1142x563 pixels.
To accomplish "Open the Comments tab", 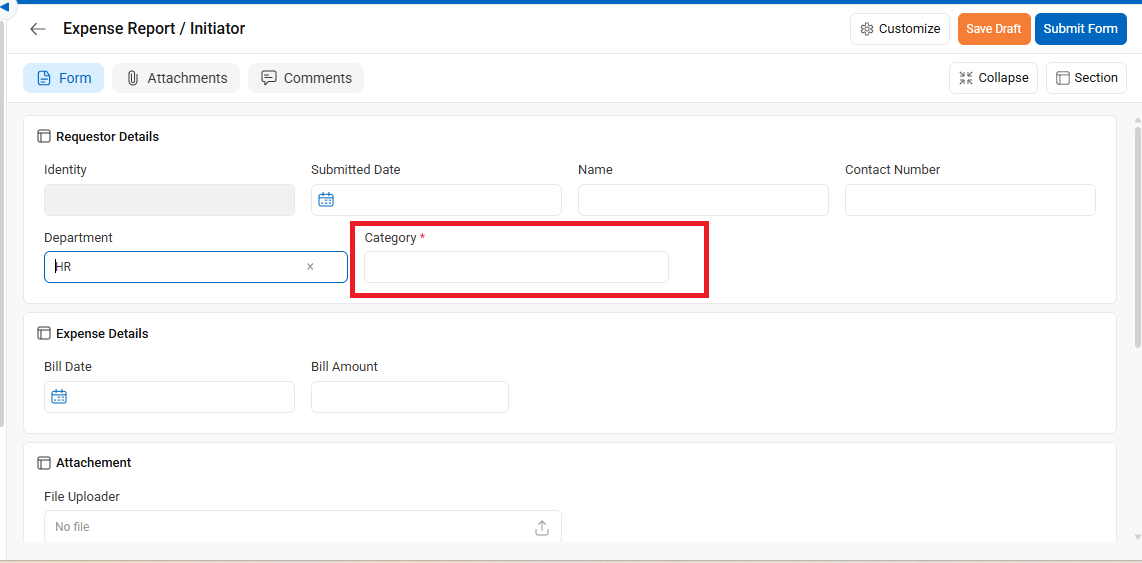I will point(306,78).
